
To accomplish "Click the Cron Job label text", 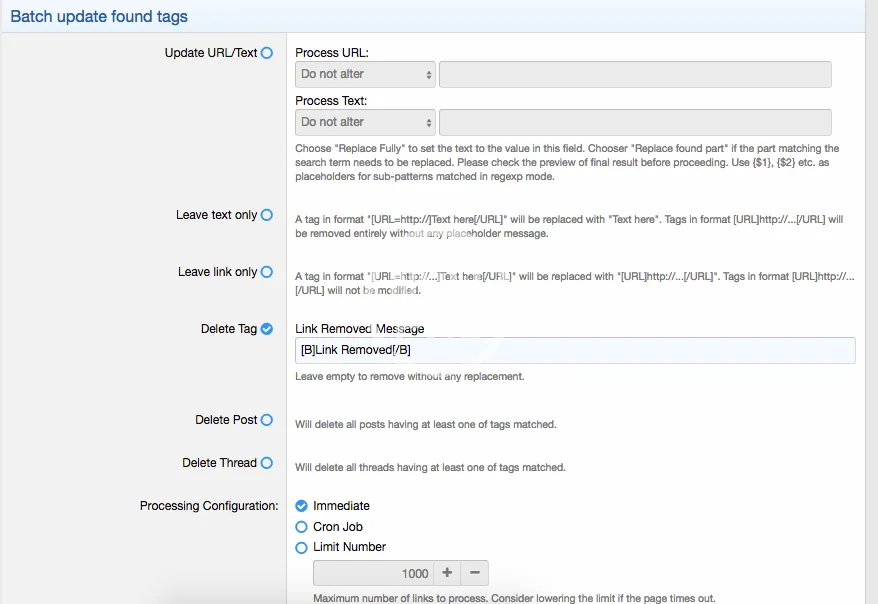I will click(338, 527).
